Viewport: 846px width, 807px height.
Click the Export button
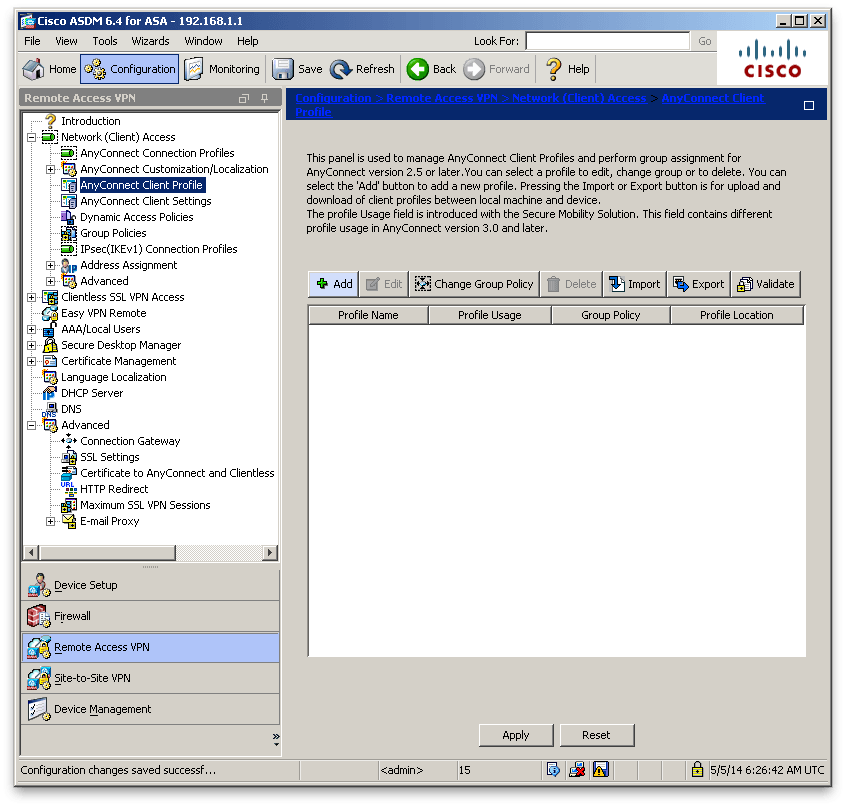coord(699,284)
